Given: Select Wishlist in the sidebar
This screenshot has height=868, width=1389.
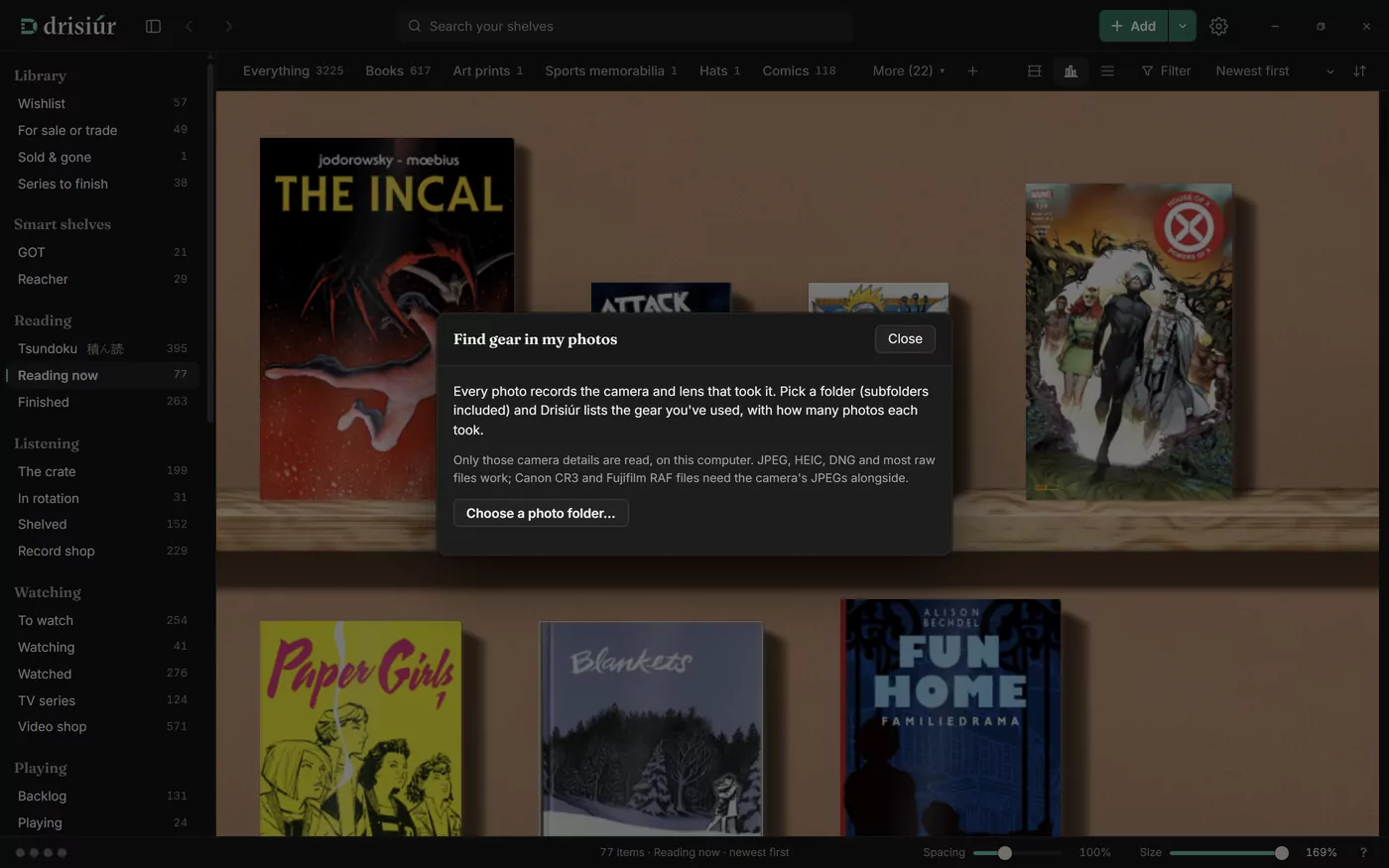Looking at the screenshot, I should tap(102, 103).
